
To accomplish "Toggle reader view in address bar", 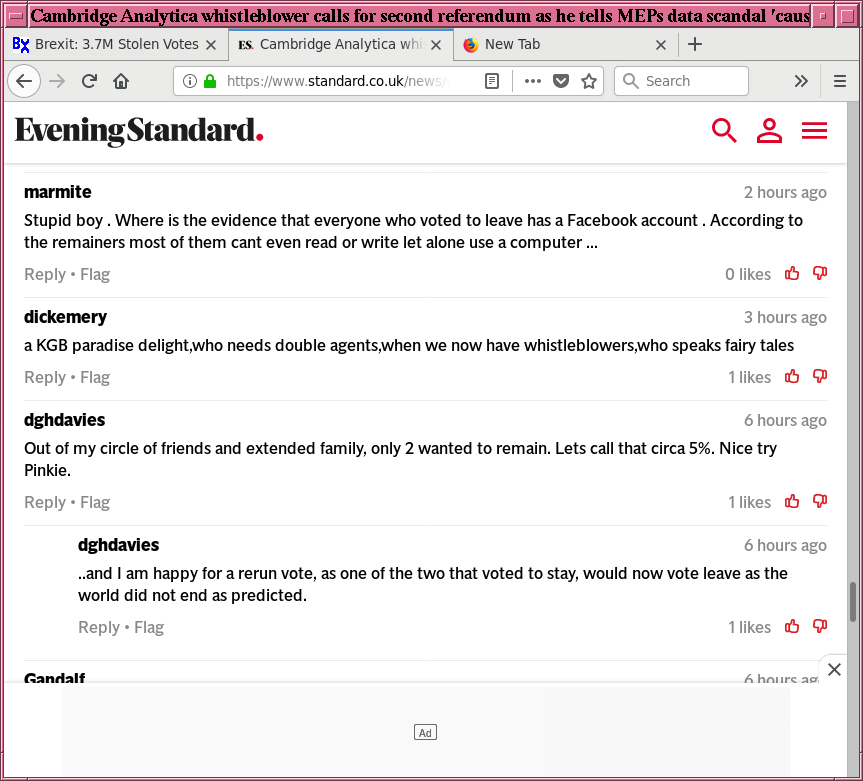I will (491, 81).
